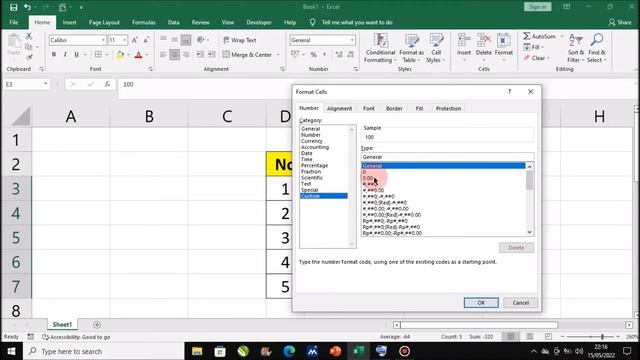Save the workbook from quick access toolbar
The width and height of the screenshot is (640, 360).
(13, 7)
